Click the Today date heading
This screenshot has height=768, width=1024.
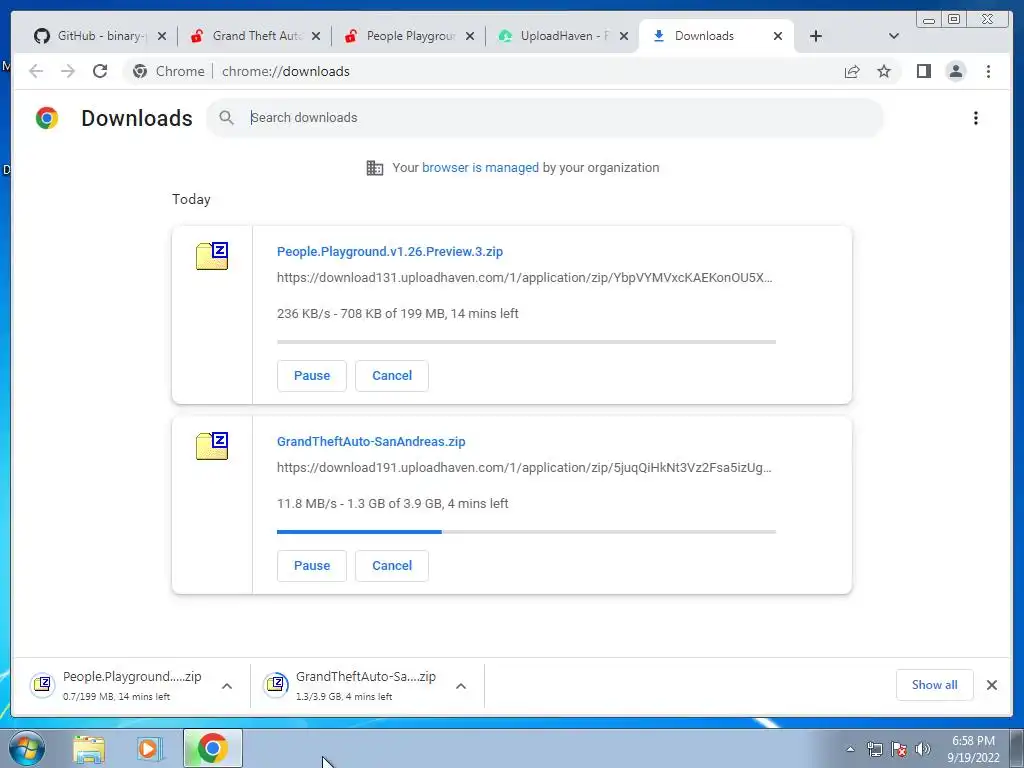click(x=191, y=199)
